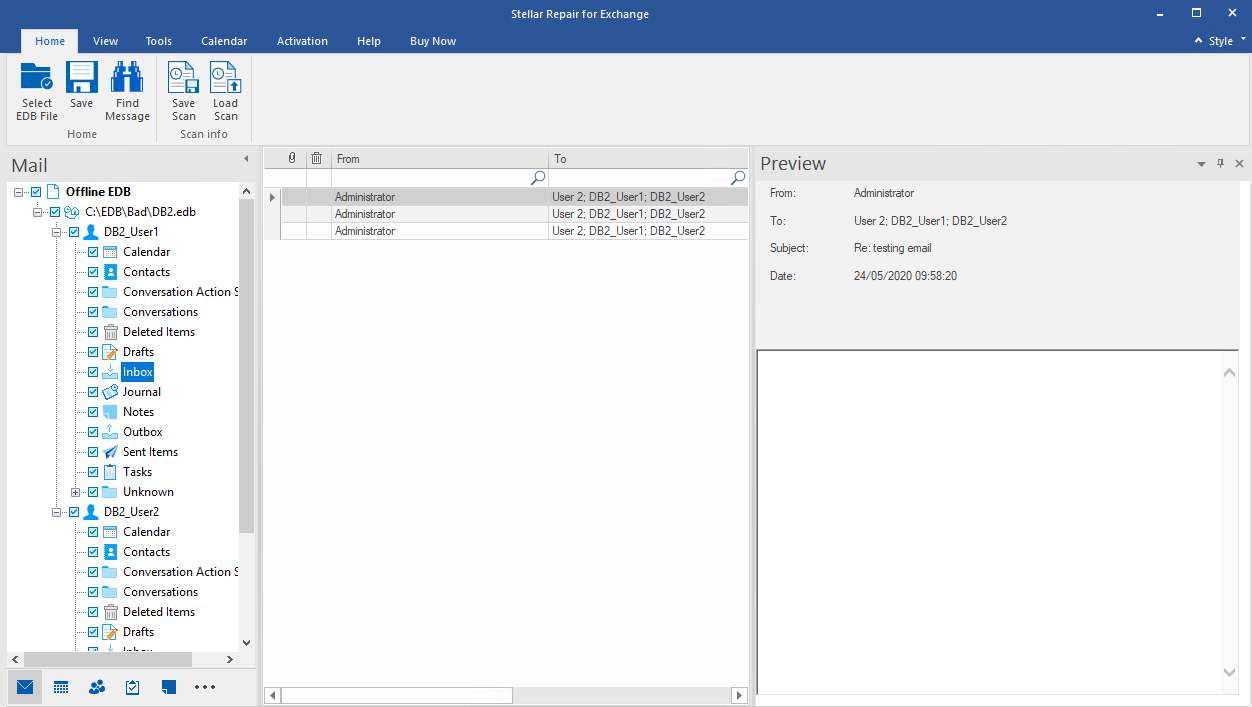This screenshot has height=707, width=1252.
Task: Switch to Mail view at bottom bar
Action: tap(25, 687)
